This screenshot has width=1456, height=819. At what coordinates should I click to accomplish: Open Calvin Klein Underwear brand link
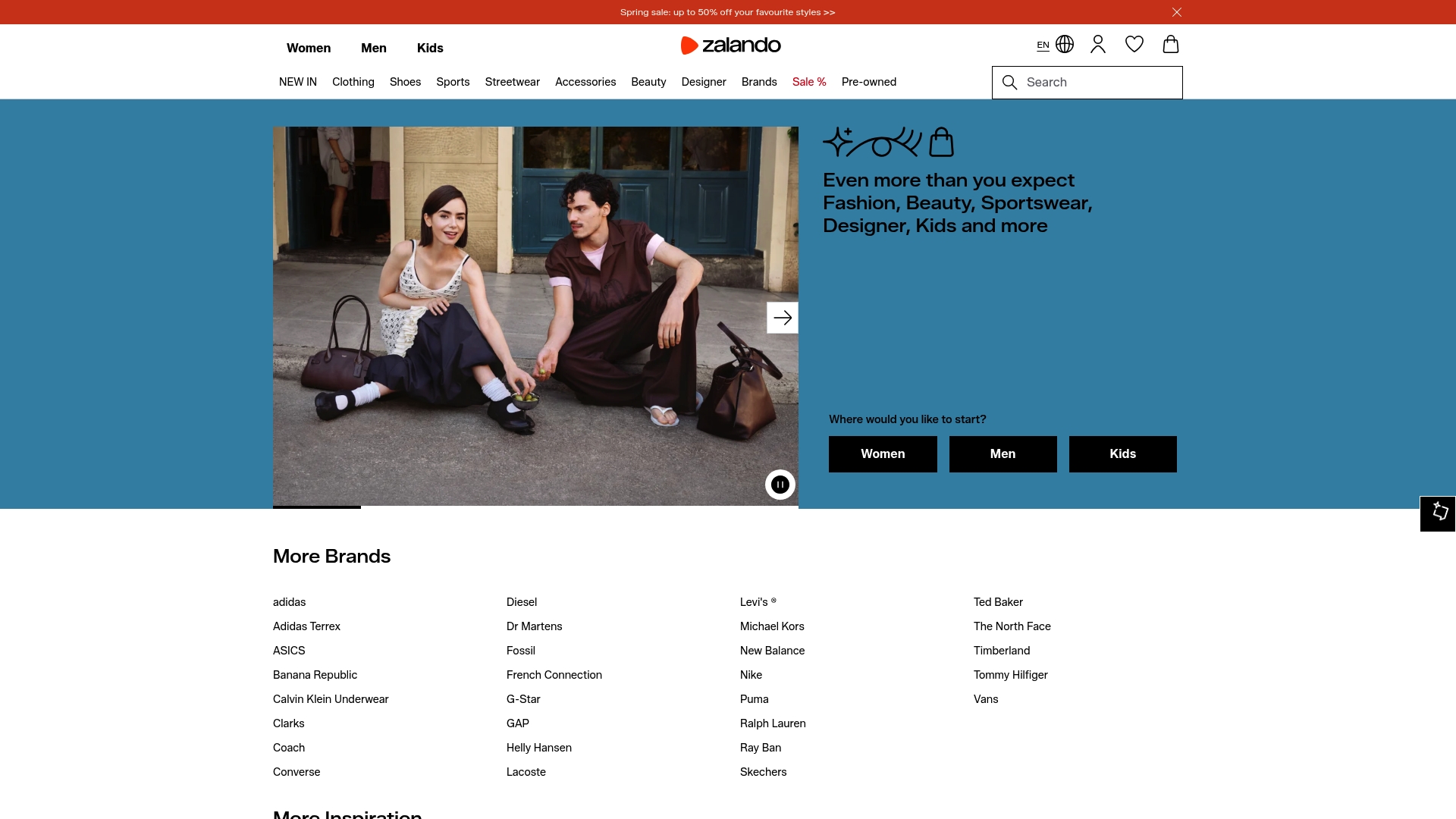tap(331, 699)
